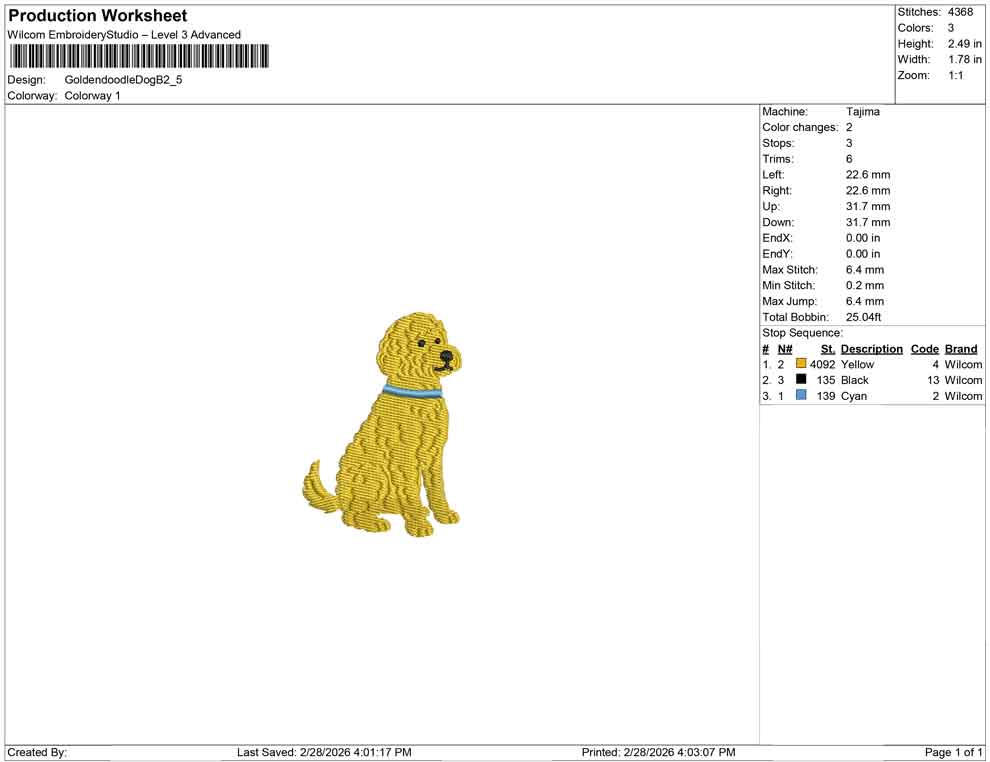Screen dimensions: 990x762
Task: Click the Brand column header
Action: click(x=961, y=348)
